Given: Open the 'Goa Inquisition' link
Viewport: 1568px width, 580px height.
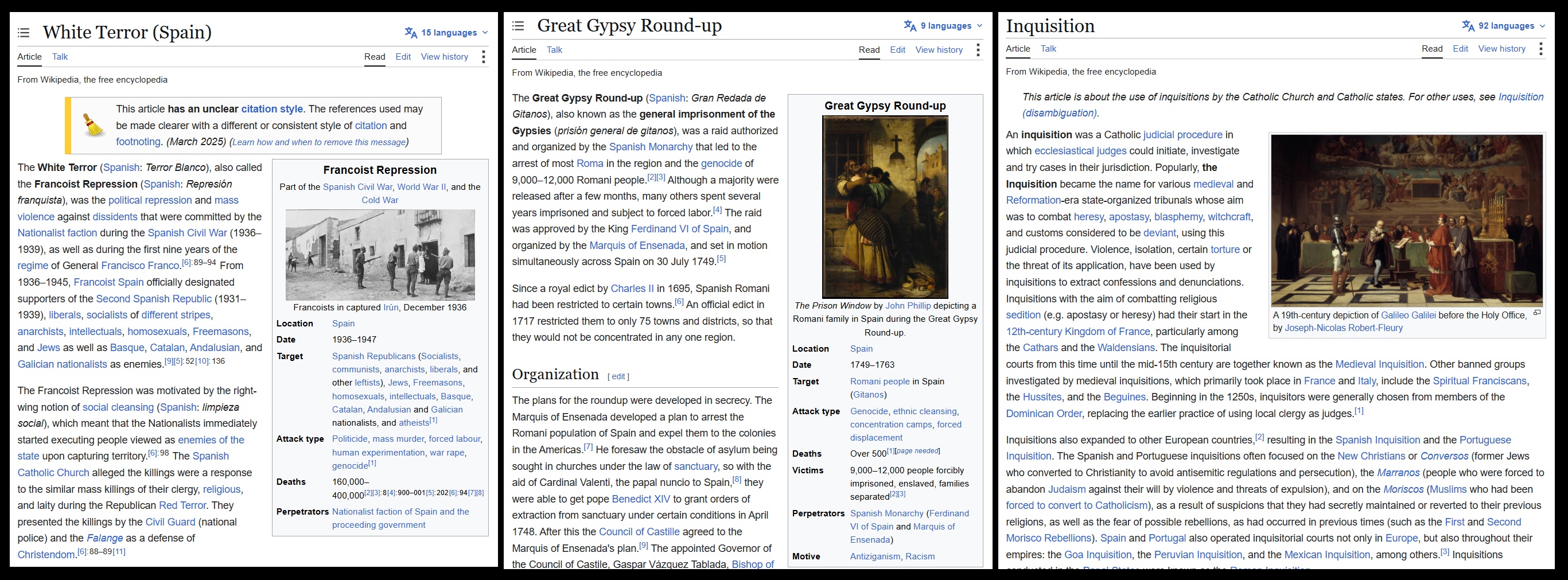Looking at the screenshot, I should (x=1099, y=554).
